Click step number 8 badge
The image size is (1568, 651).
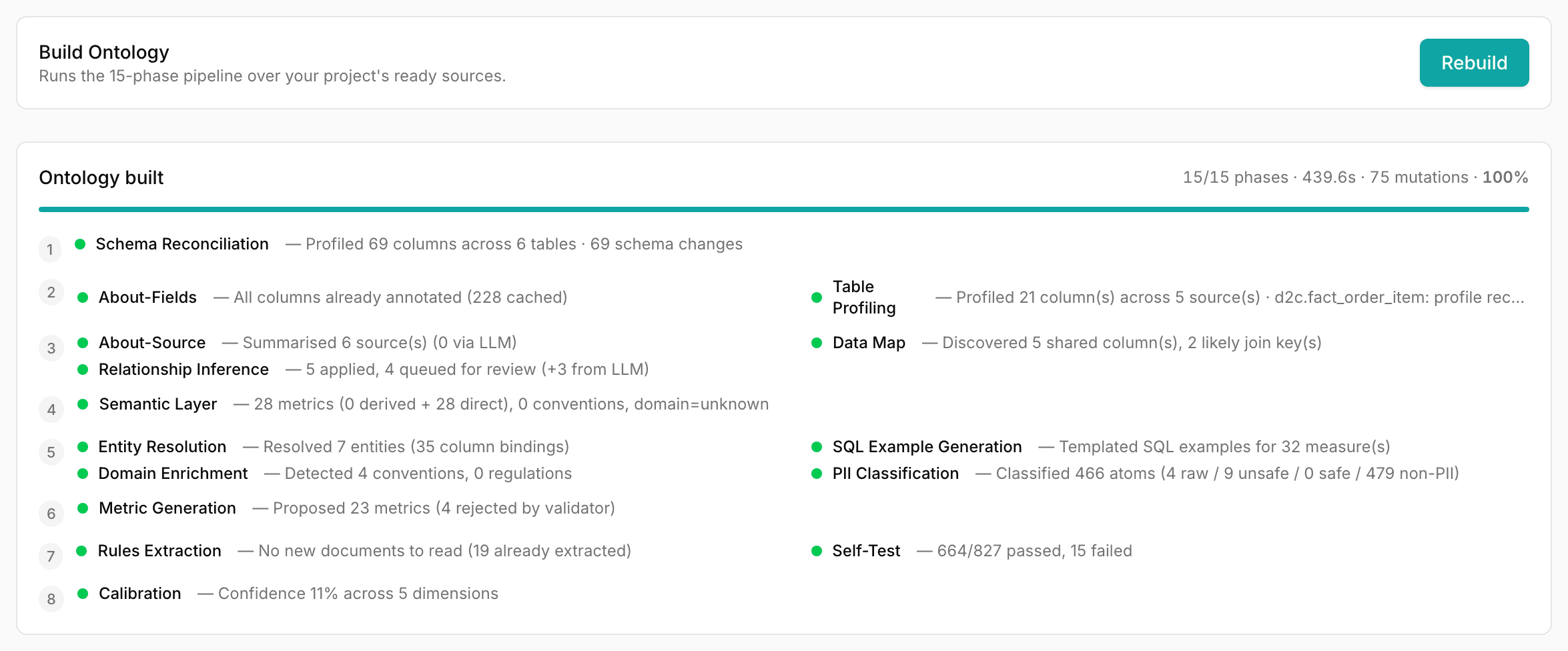51,599
